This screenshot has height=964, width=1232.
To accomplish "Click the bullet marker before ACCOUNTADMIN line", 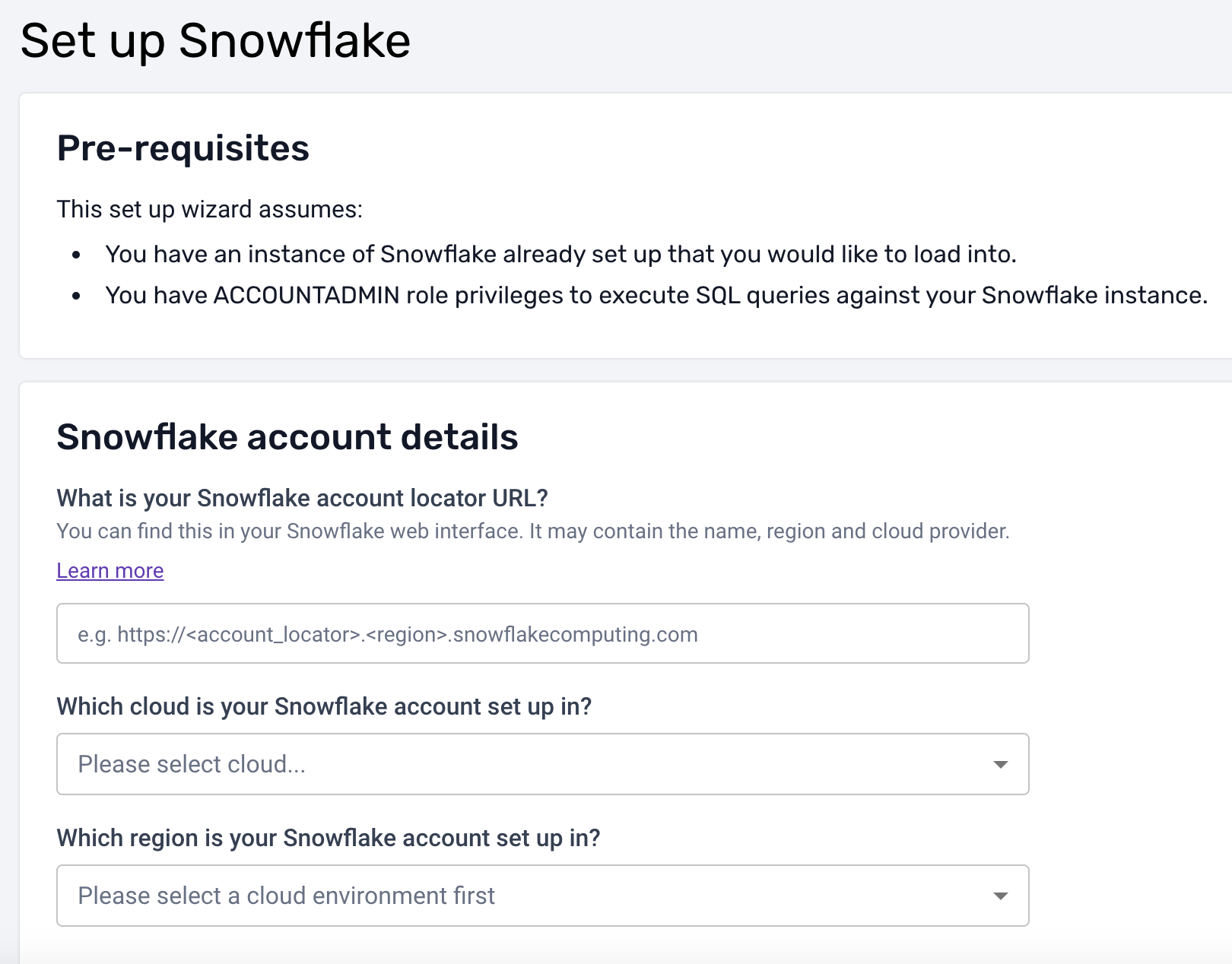I will click(x=76, y=296).
